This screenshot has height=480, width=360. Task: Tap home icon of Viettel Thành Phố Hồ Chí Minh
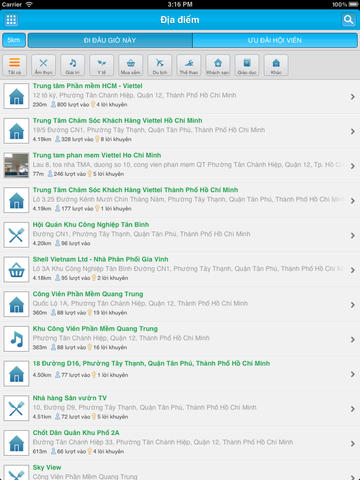16,200
